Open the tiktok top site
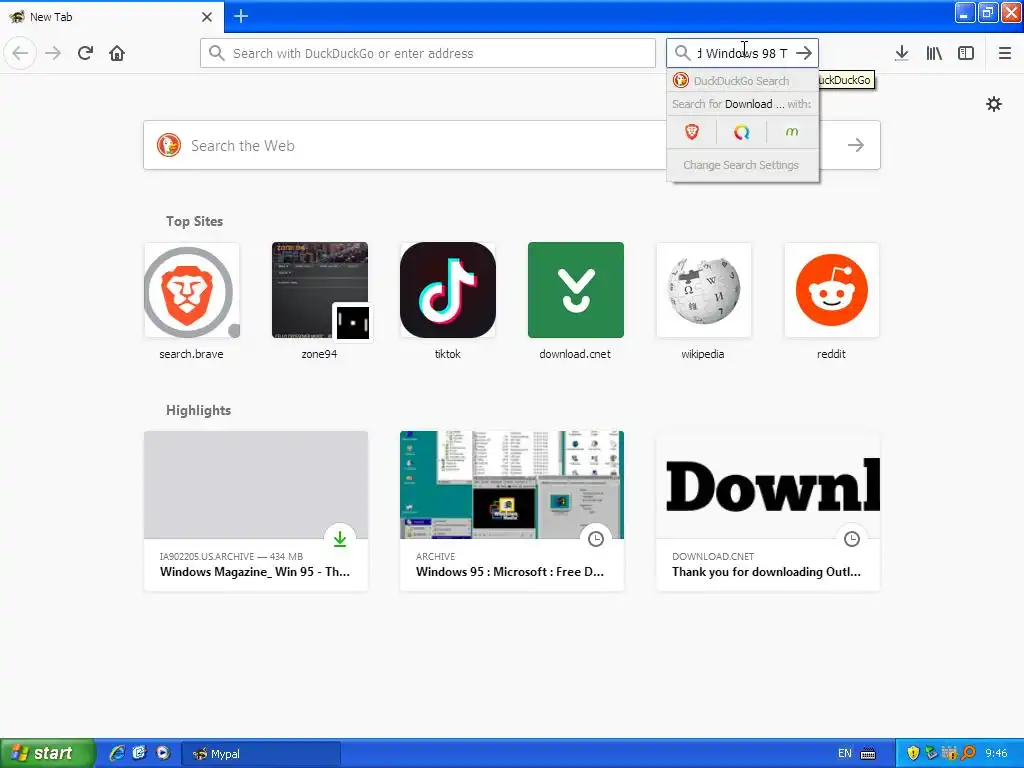The width and height of the screenshot is (1024, 768). 447,302
